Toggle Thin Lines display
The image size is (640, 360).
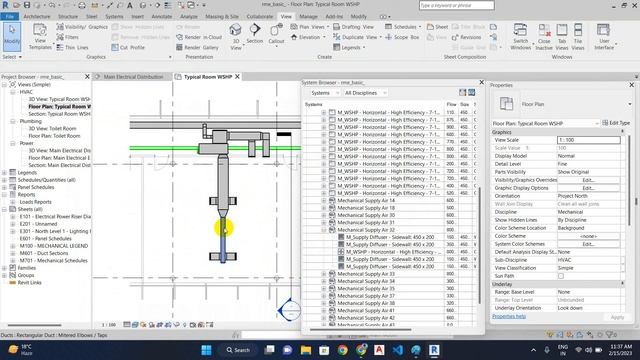(72, 47)
